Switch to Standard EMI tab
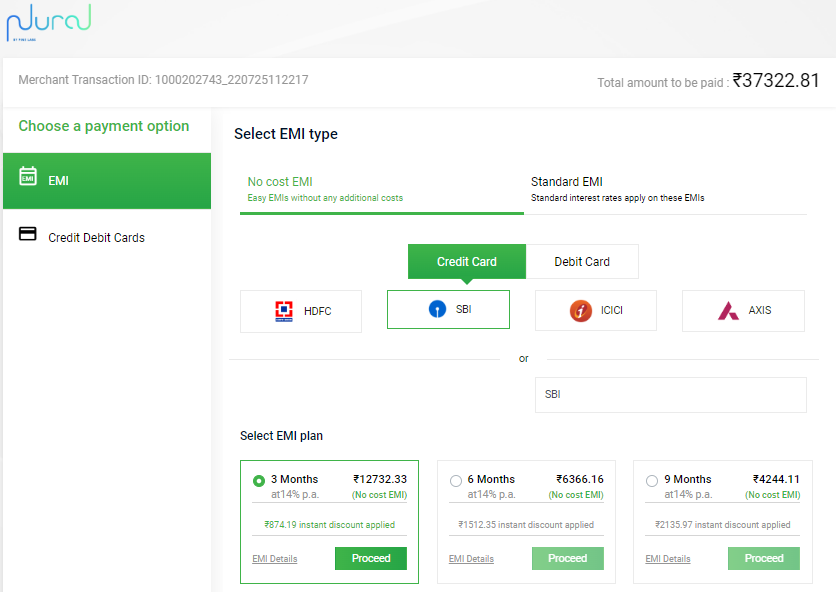Screen dimensions: 836x592 click(x=665, y=190)
